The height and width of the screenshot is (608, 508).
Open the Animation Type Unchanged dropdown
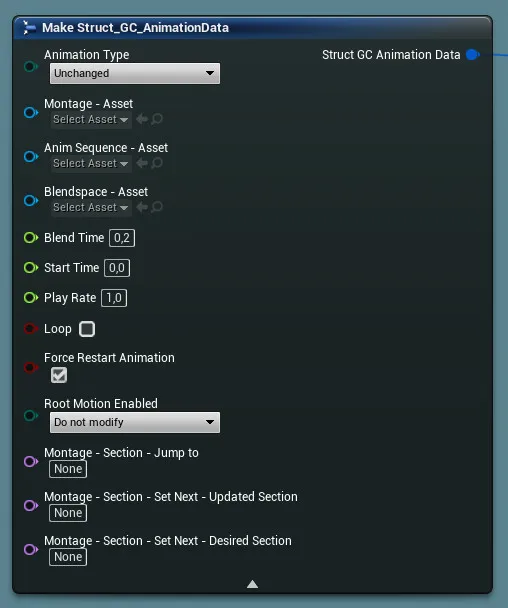[x=135, y=73]
